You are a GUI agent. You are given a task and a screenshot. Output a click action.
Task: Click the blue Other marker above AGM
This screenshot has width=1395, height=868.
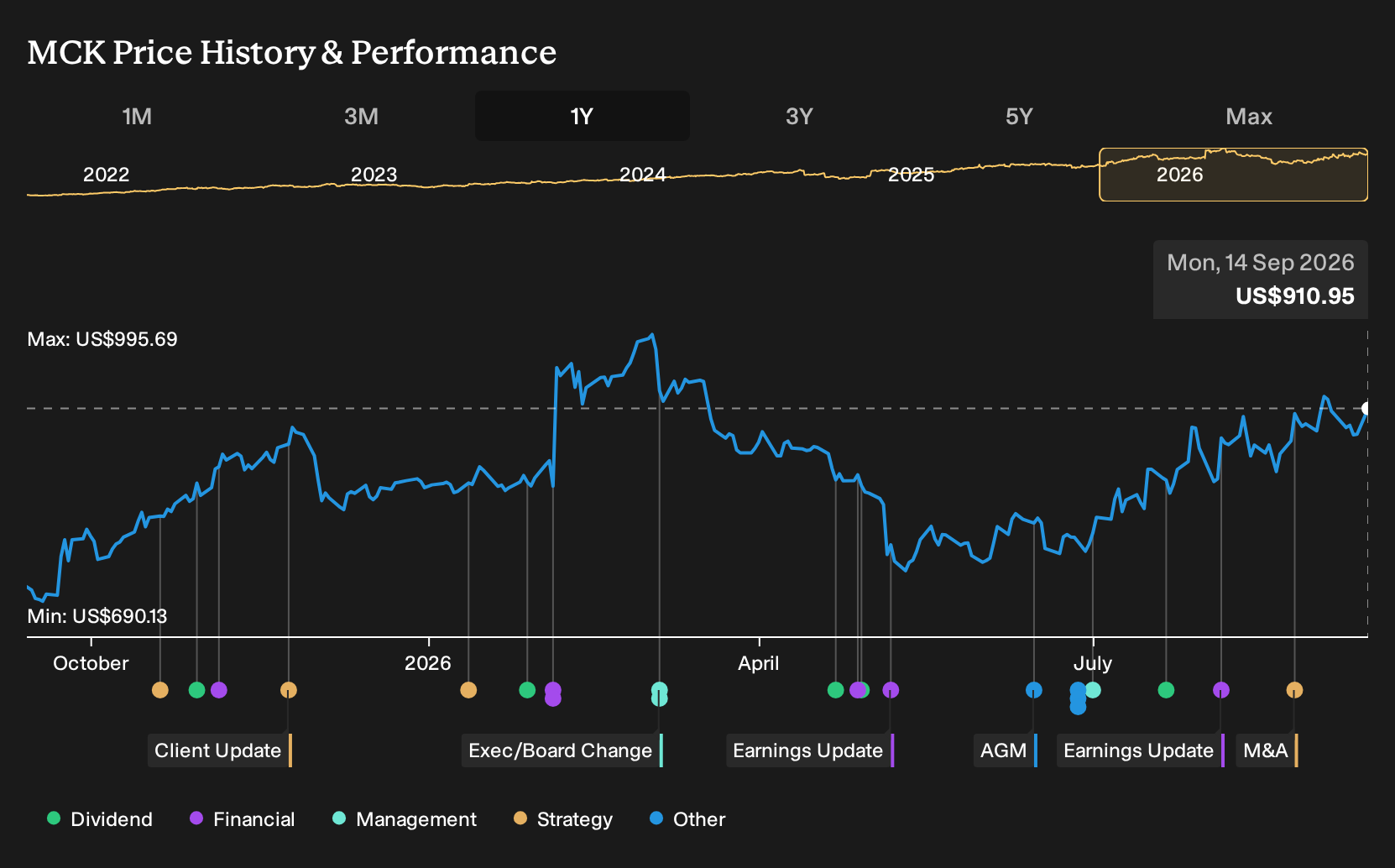pyautogui.click(x=1034, y=690)
